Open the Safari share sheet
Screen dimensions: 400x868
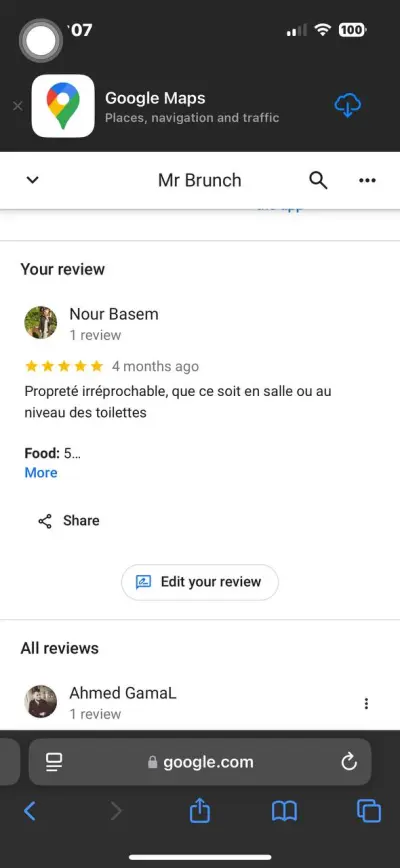(200, 811)
